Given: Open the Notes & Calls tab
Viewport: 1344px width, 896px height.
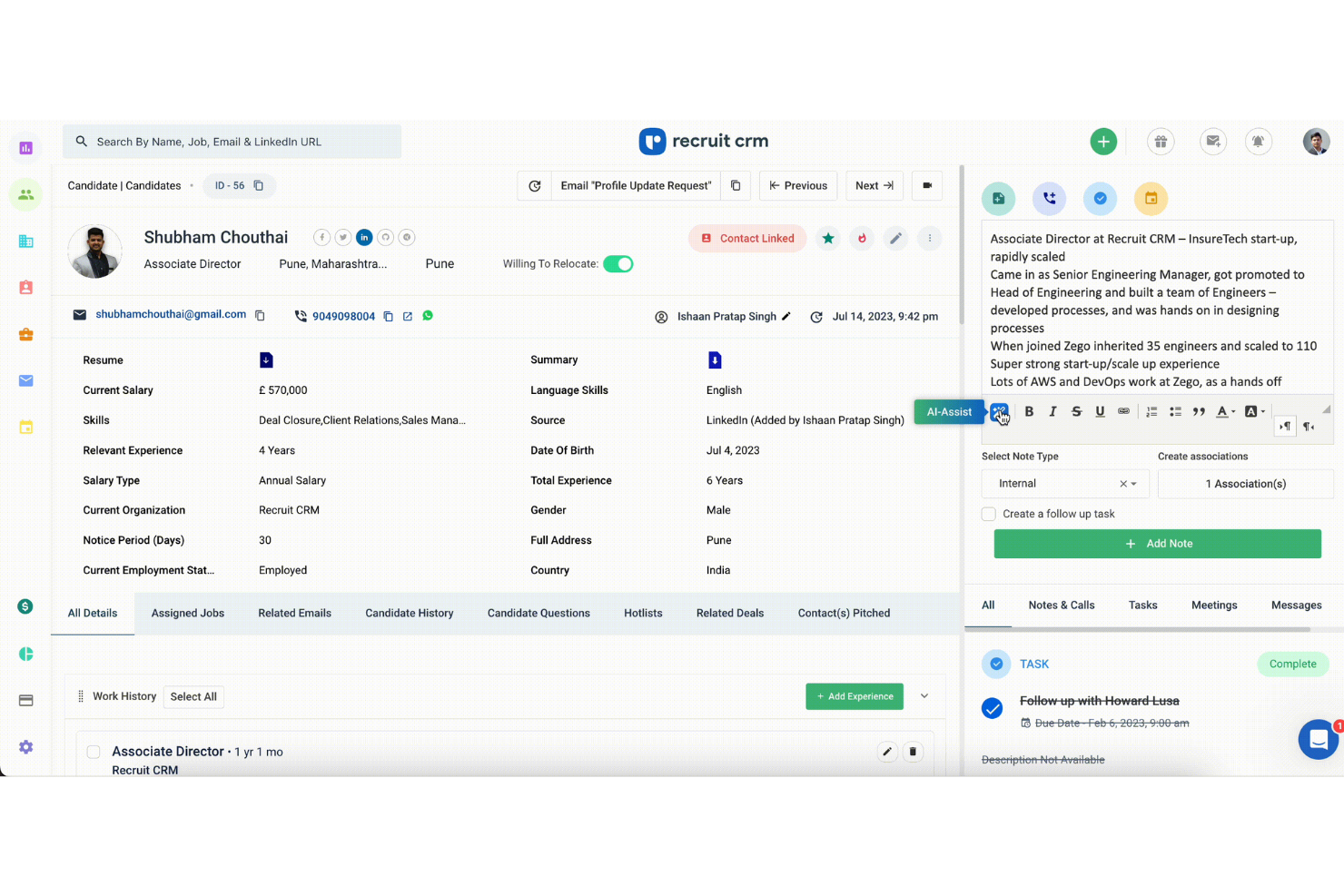Looking at the screenshot, I should pos(1062,606).
